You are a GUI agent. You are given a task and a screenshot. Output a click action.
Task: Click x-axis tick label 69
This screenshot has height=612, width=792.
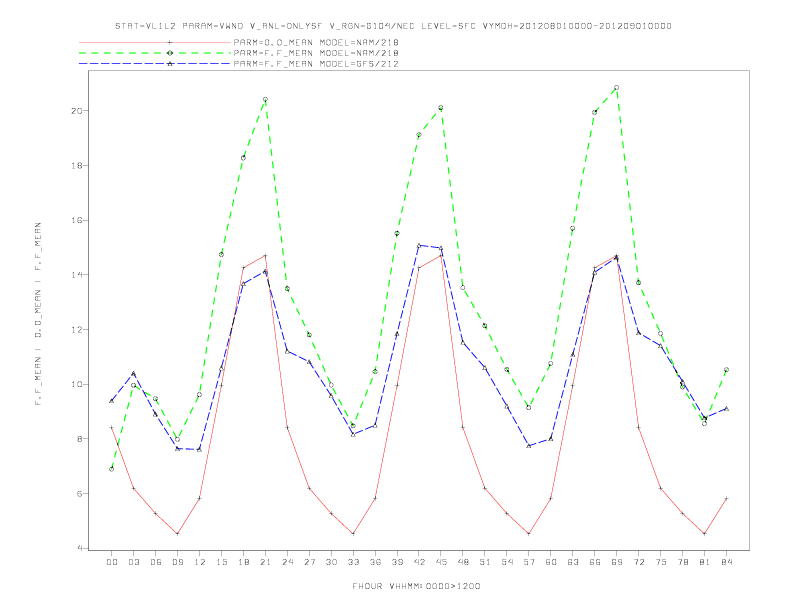[617, 562]
